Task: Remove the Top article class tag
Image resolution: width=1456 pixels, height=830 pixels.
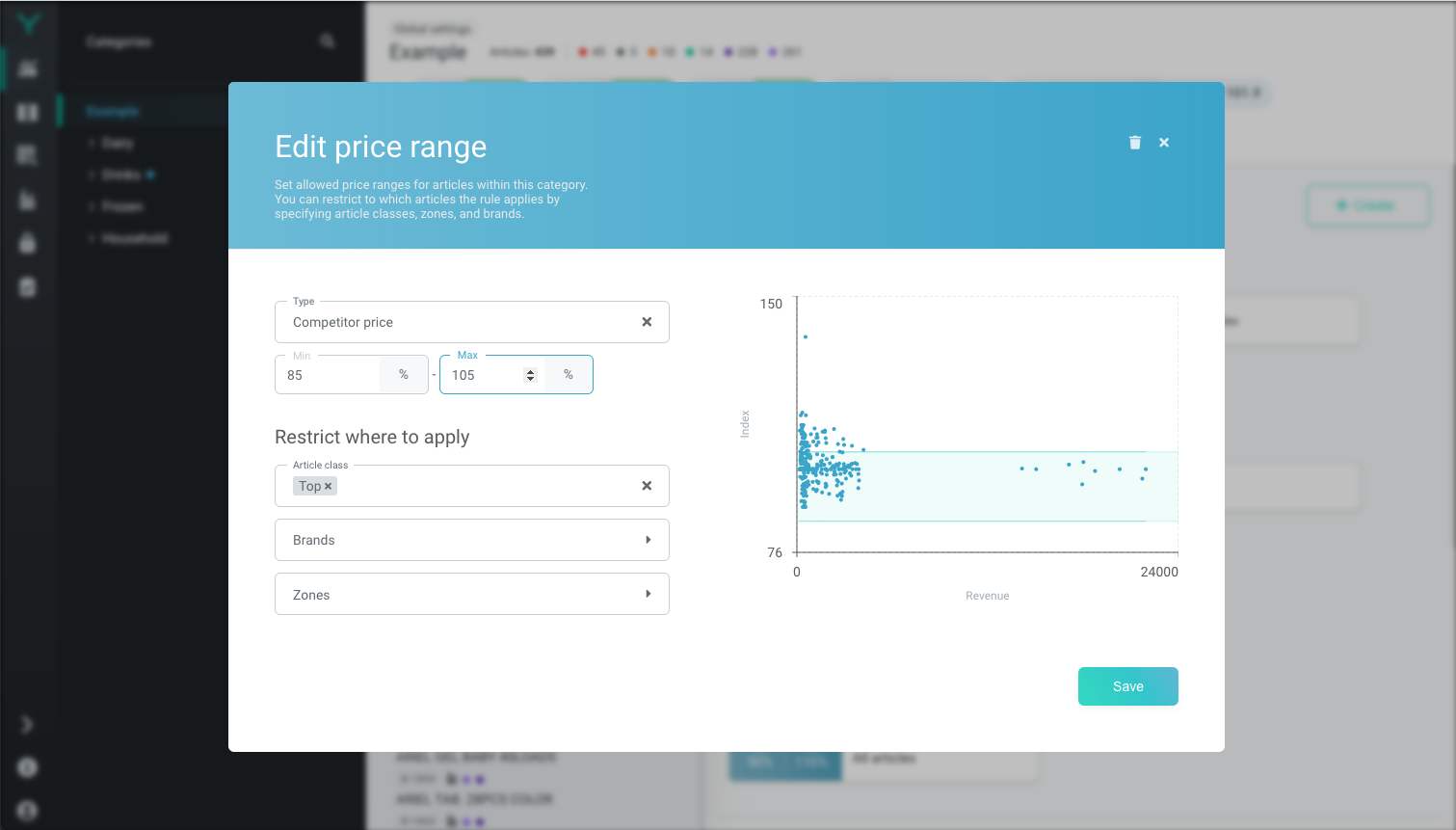Action: pos(328,486)
